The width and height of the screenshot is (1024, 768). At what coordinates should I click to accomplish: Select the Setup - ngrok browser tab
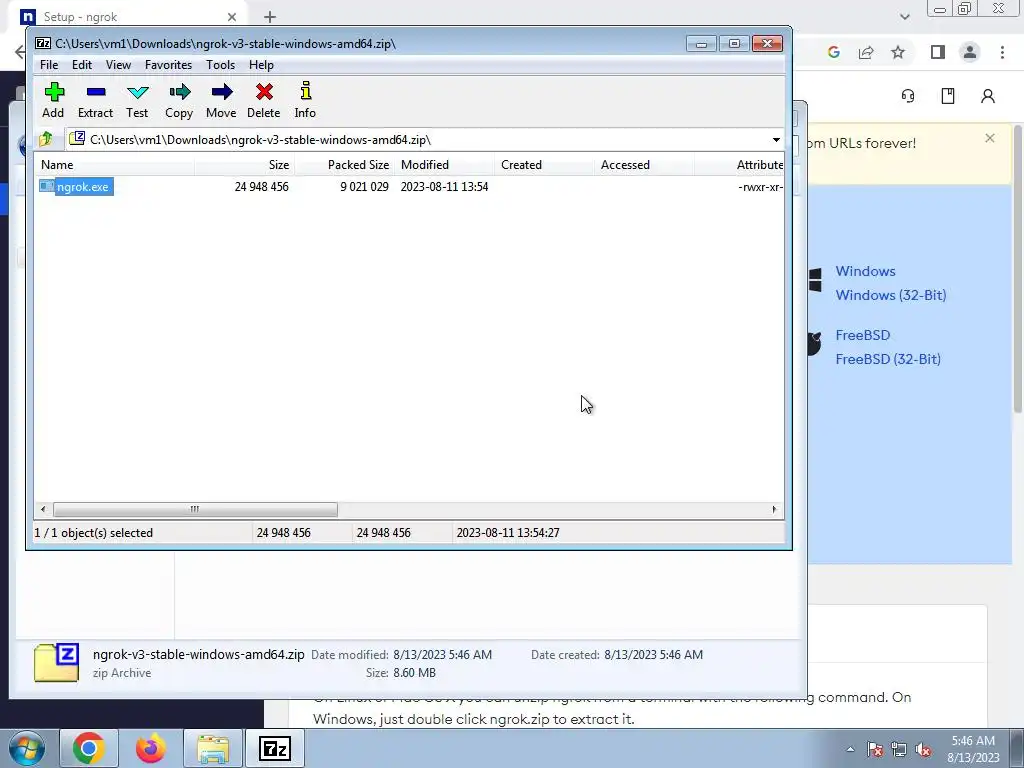click(x=127, y=17)
